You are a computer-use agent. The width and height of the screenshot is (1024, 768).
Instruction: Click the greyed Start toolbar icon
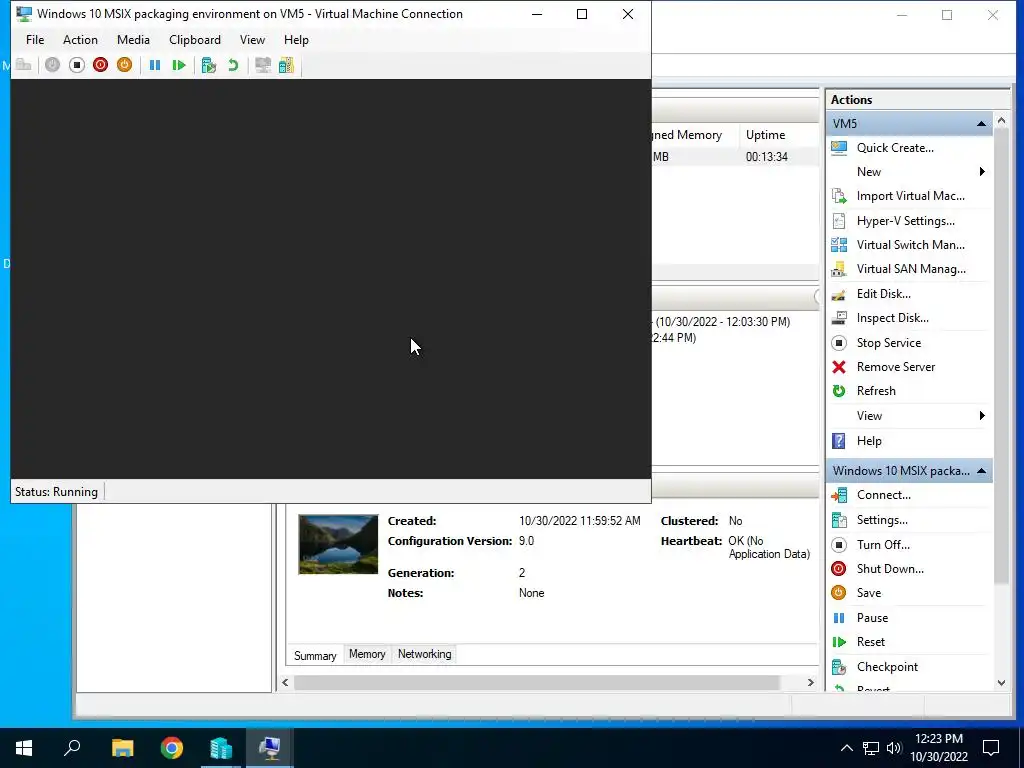point(52,65)
